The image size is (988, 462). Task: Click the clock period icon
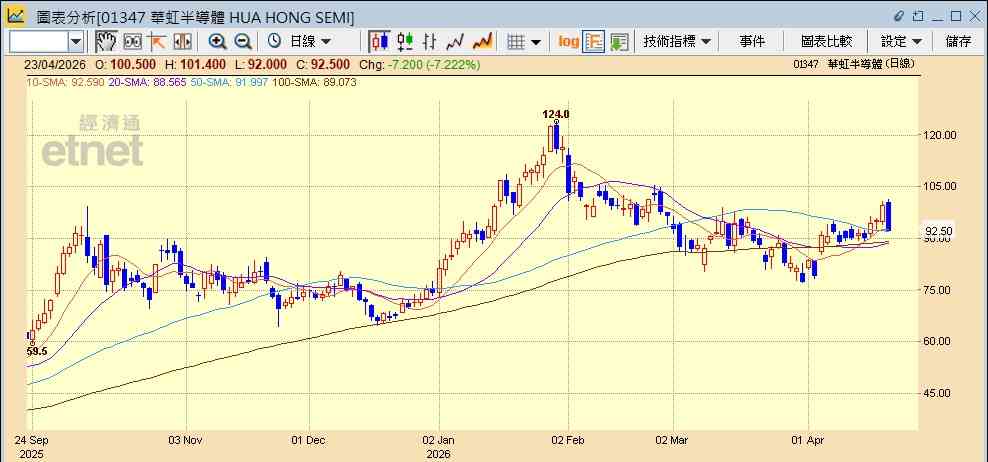coord(274,42)
